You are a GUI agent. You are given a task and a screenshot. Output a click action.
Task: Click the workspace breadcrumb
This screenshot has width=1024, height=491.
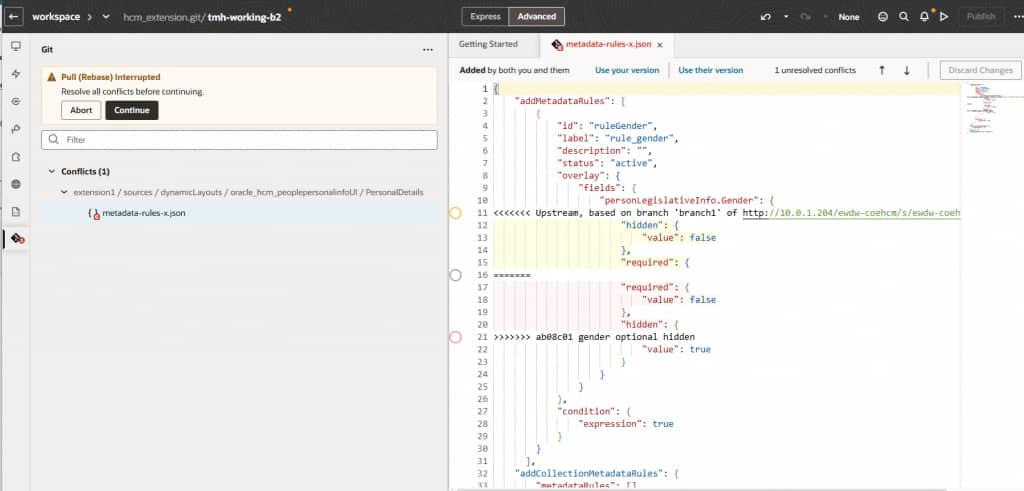coord(56,17)
